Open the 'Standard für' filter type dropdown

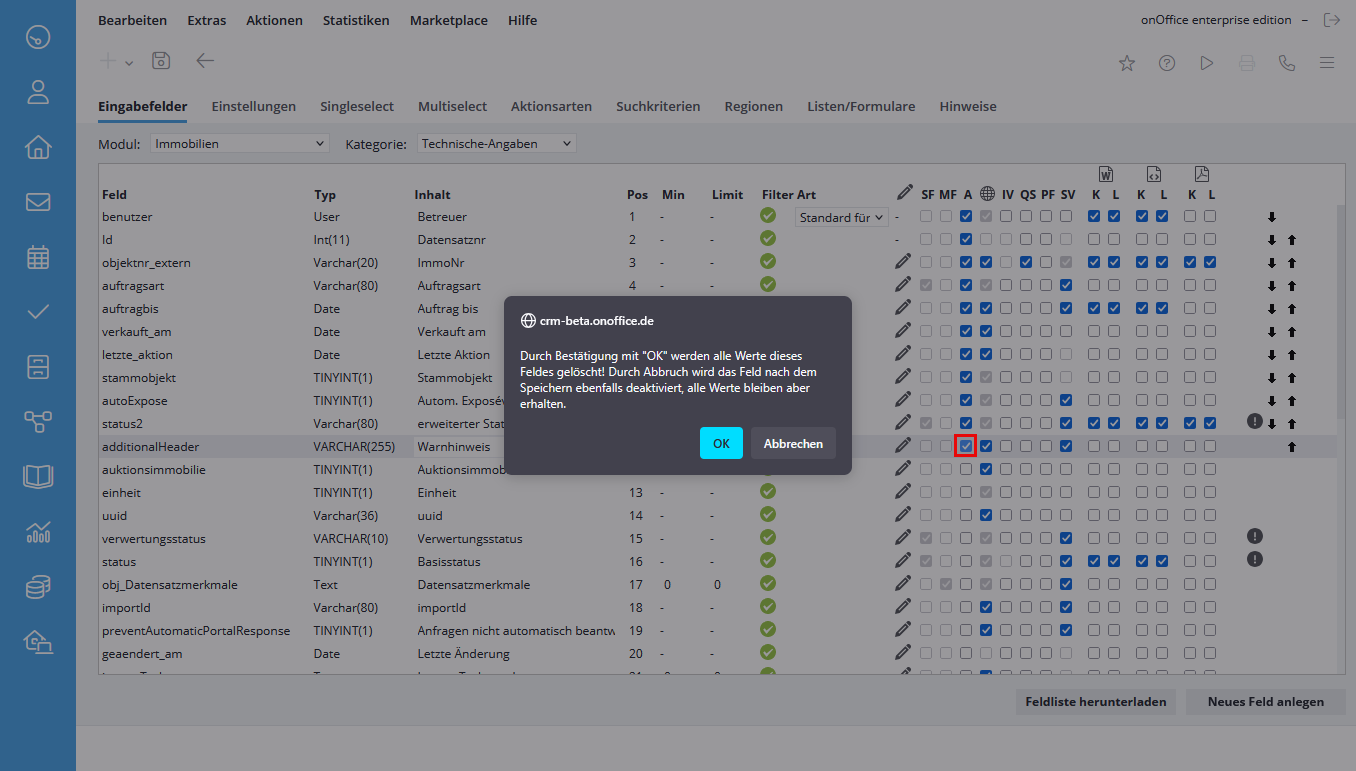842,217
